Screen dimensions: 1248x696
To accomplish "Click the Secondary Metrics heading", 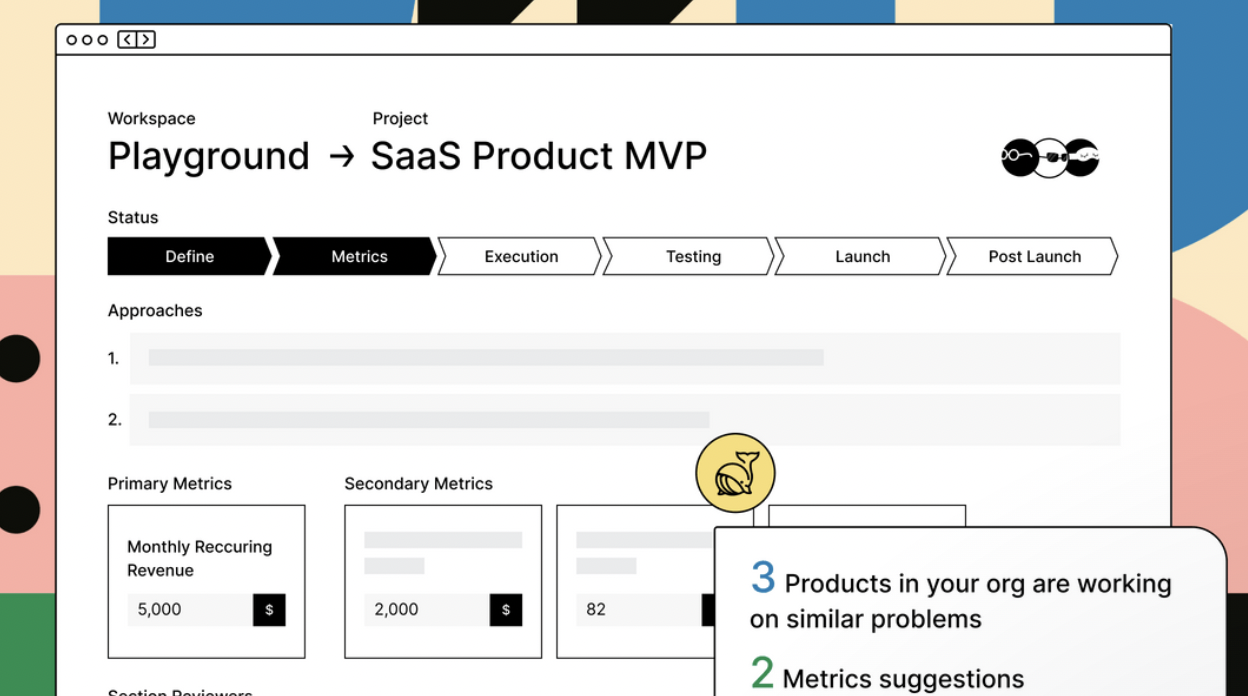I will tap(418, 484).
